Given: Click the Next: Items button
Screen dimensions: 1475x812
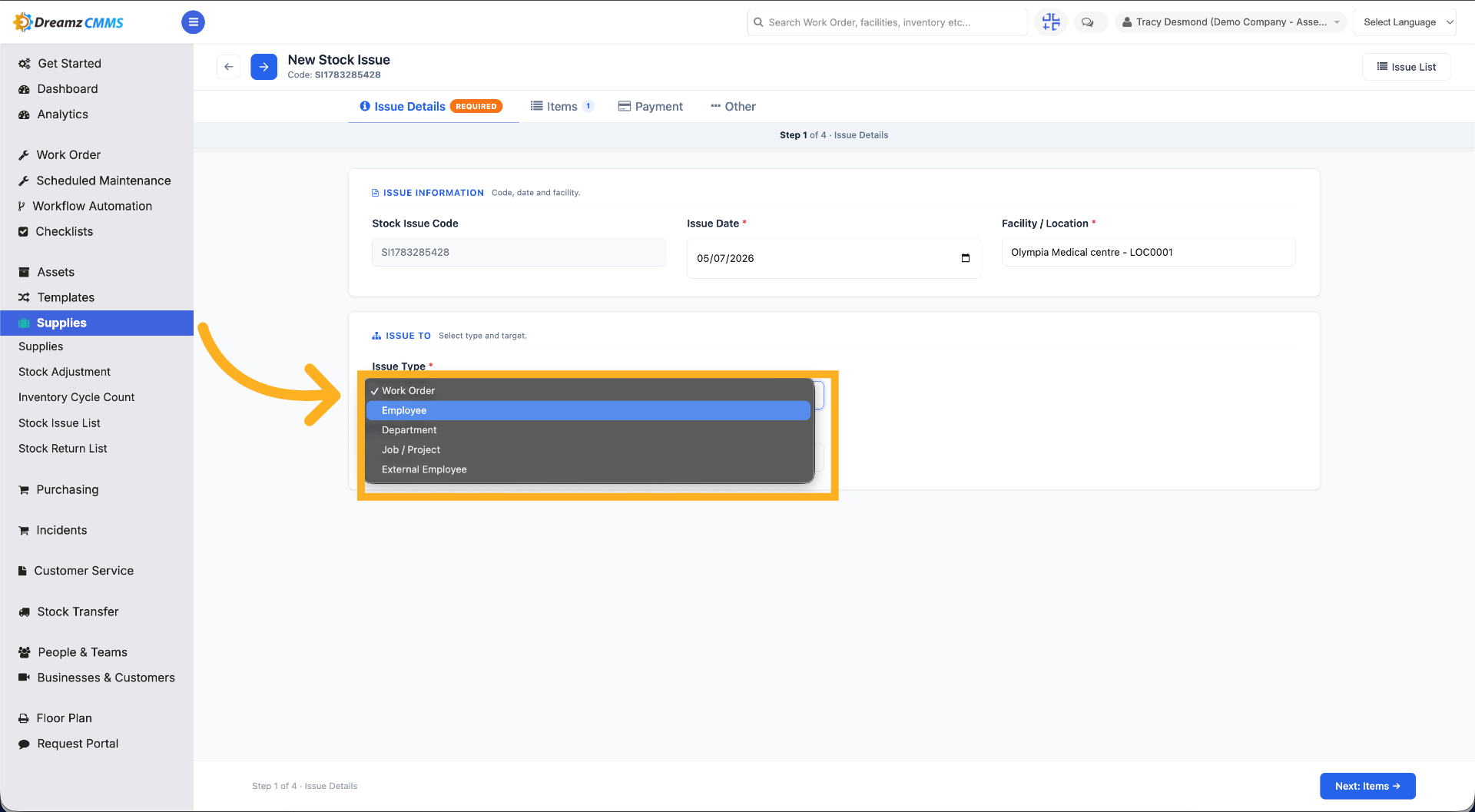Looking at the screenshot, I should click(x=1367, y=786).
